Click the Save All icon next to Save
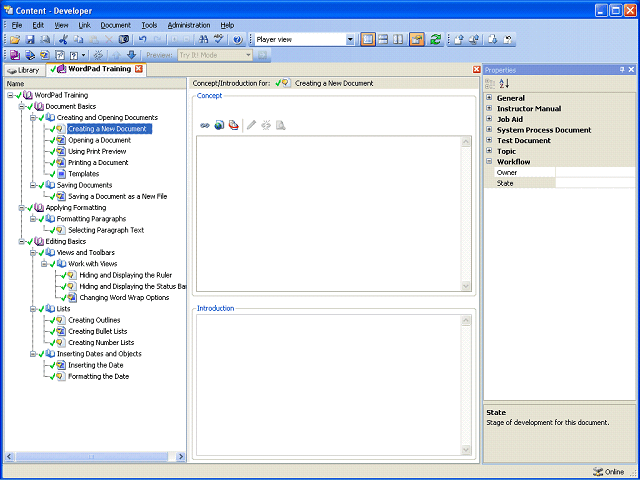Viewport: 640px width, 480px height. coord(45,40)
